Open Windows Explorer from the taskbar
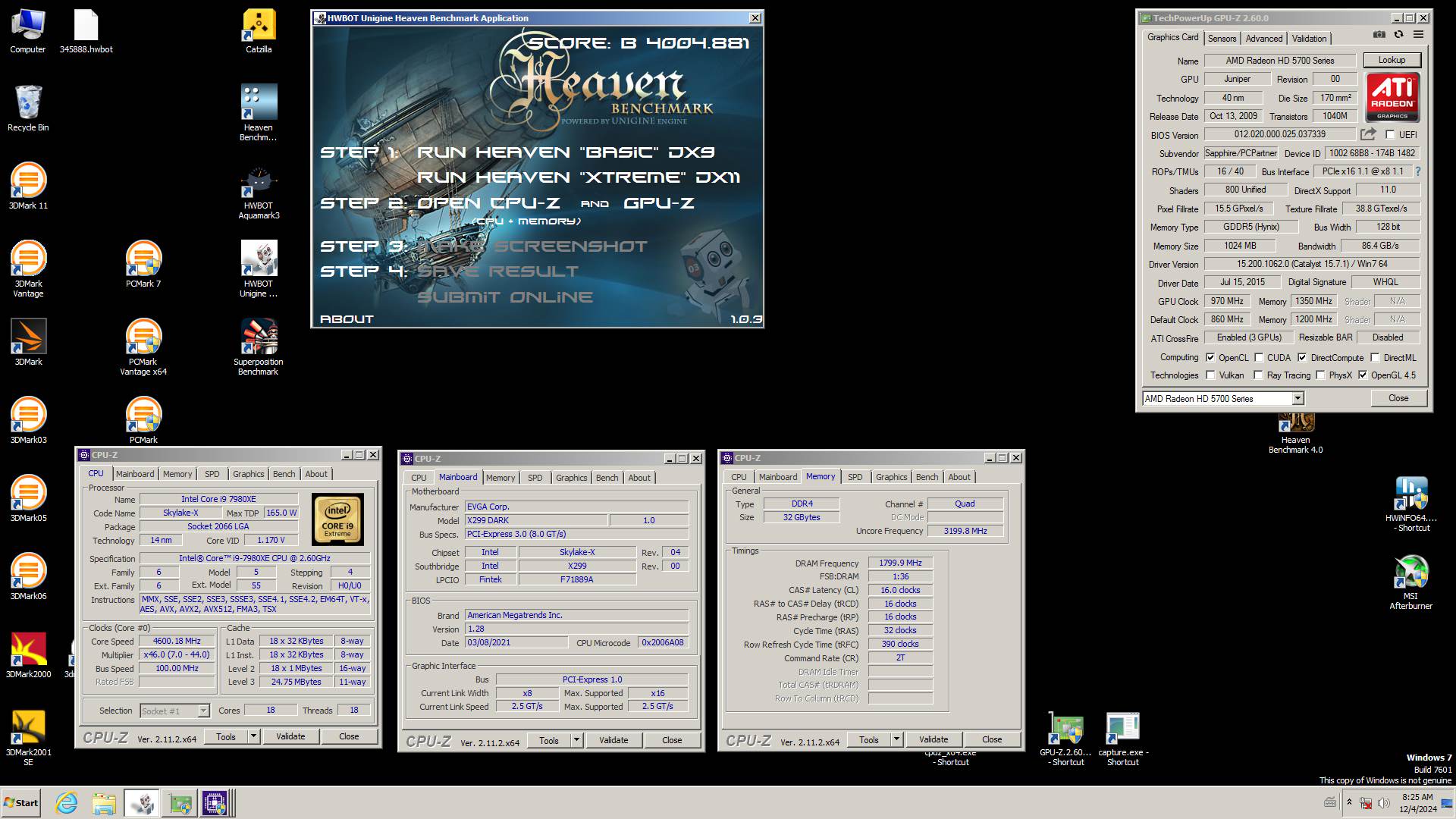The height and width of the screenshot is (819, 1456). [x=104, y=803]
